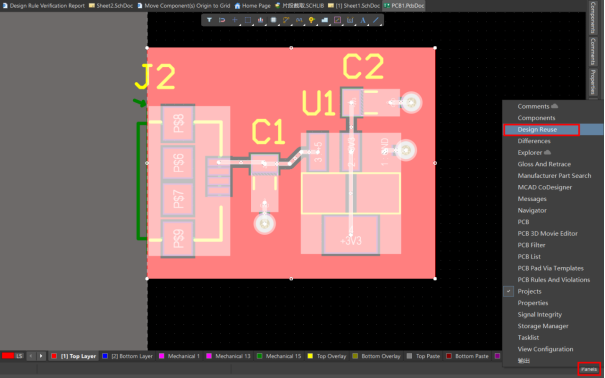605x378 pixels.
Task: Toggle Bottom Layer color box visibility
Action: [x=105, y=356]
